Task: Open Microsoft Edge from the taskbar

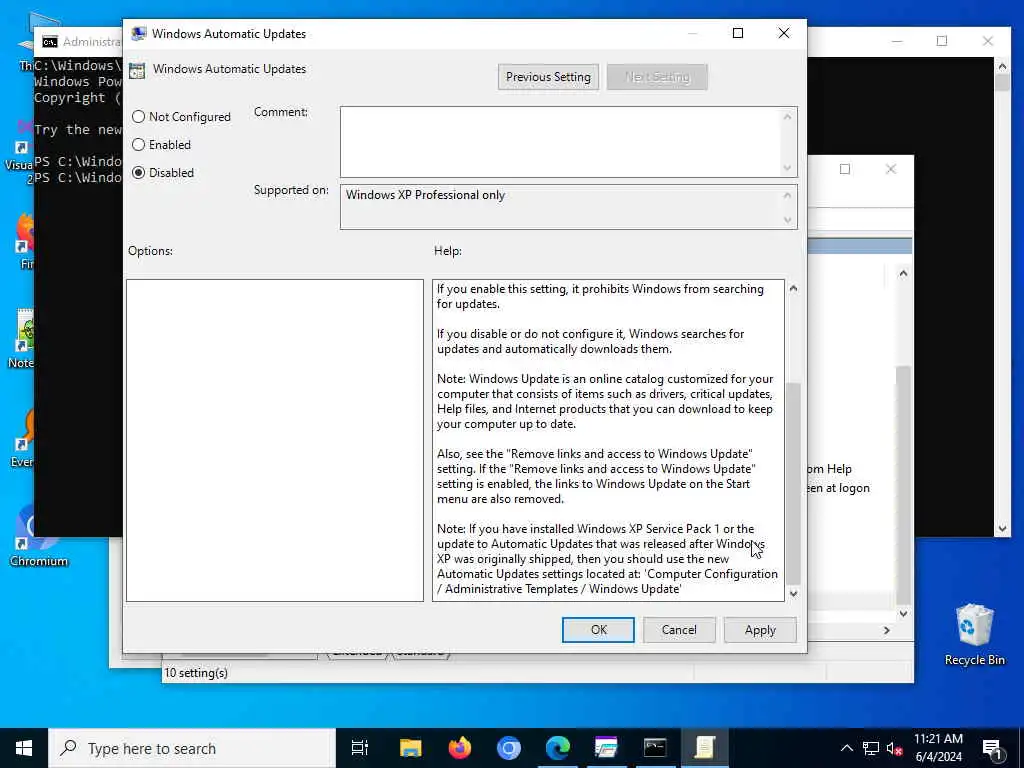Action: coord(558,748)
